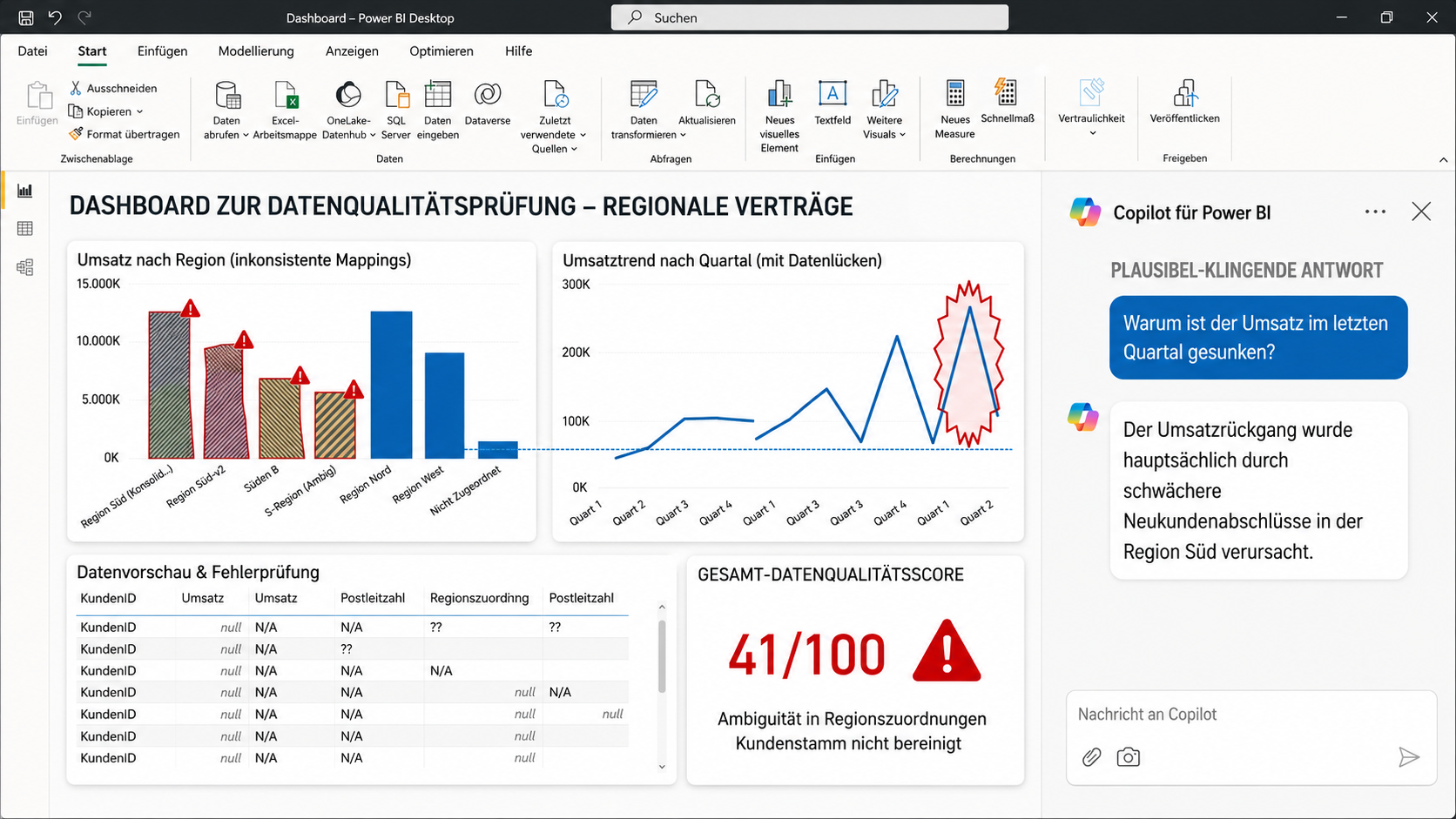Click the KundenID column header
1456x819 pixels.
[108, 598]
